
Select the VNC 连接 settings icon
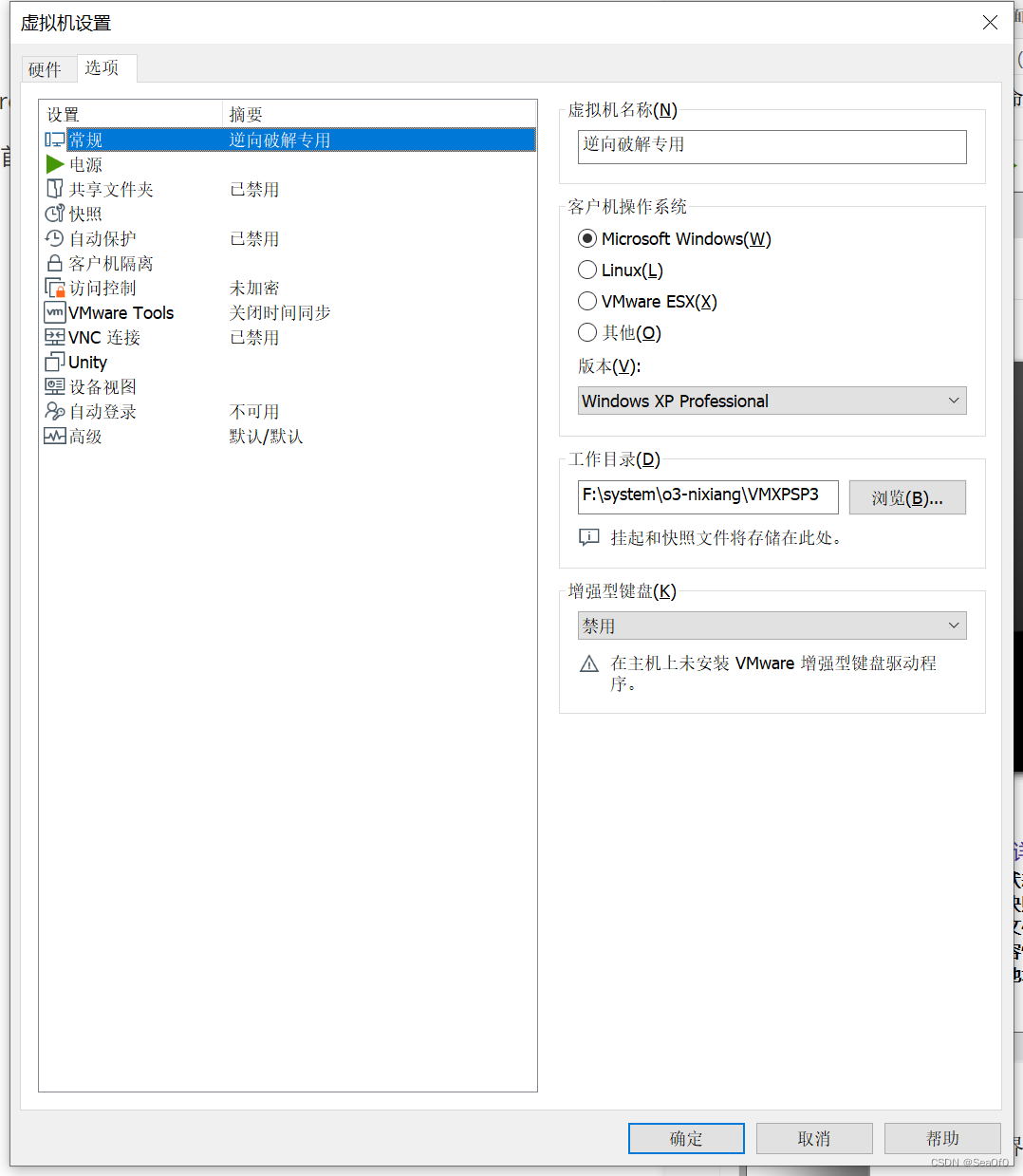pos(55,336)
